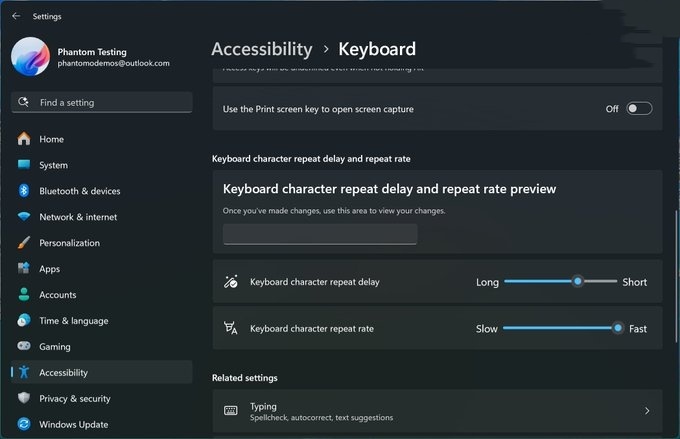Click the Keyboard character repeat delay slider
The height and width of the screenshot is (439, 680).
[560, 282]
